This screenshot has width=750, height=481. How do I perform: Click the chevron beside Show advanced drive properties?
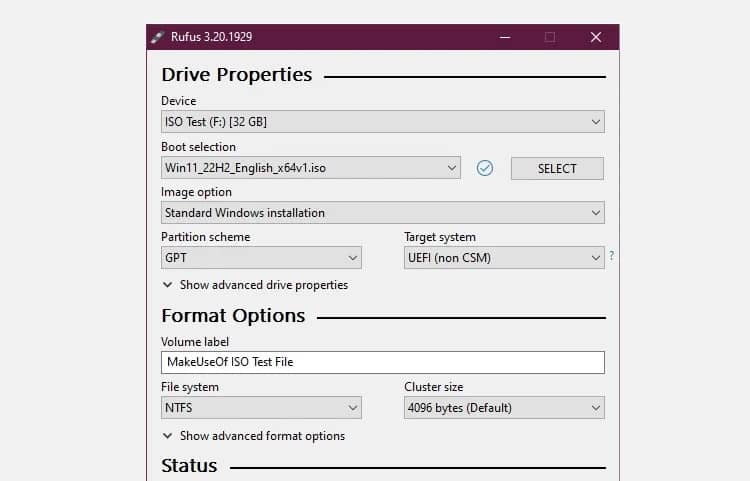coord(167,285)
